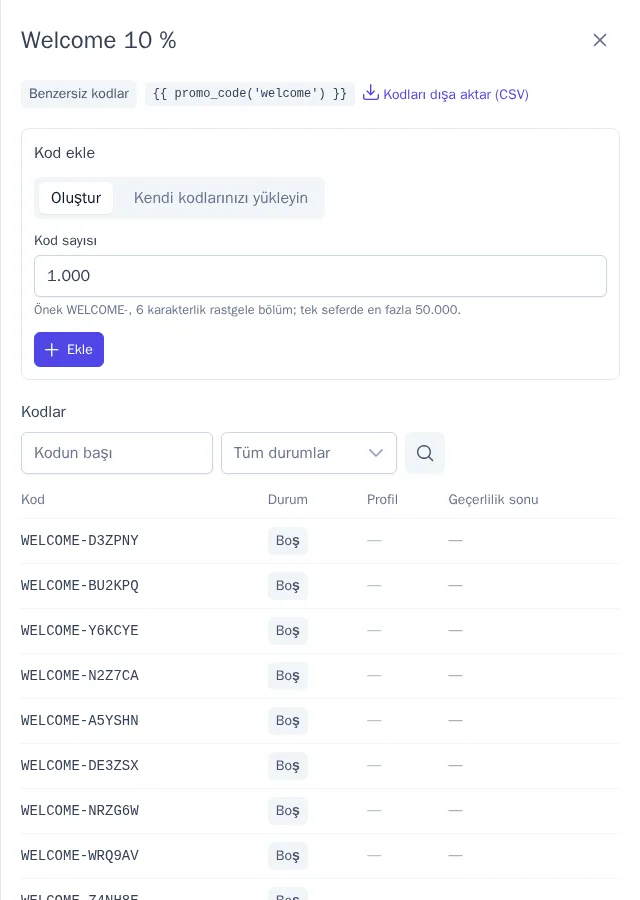Click the Kod ekle section heading
Viewport: 640px width, 900px height.
[x=64, y=153]
